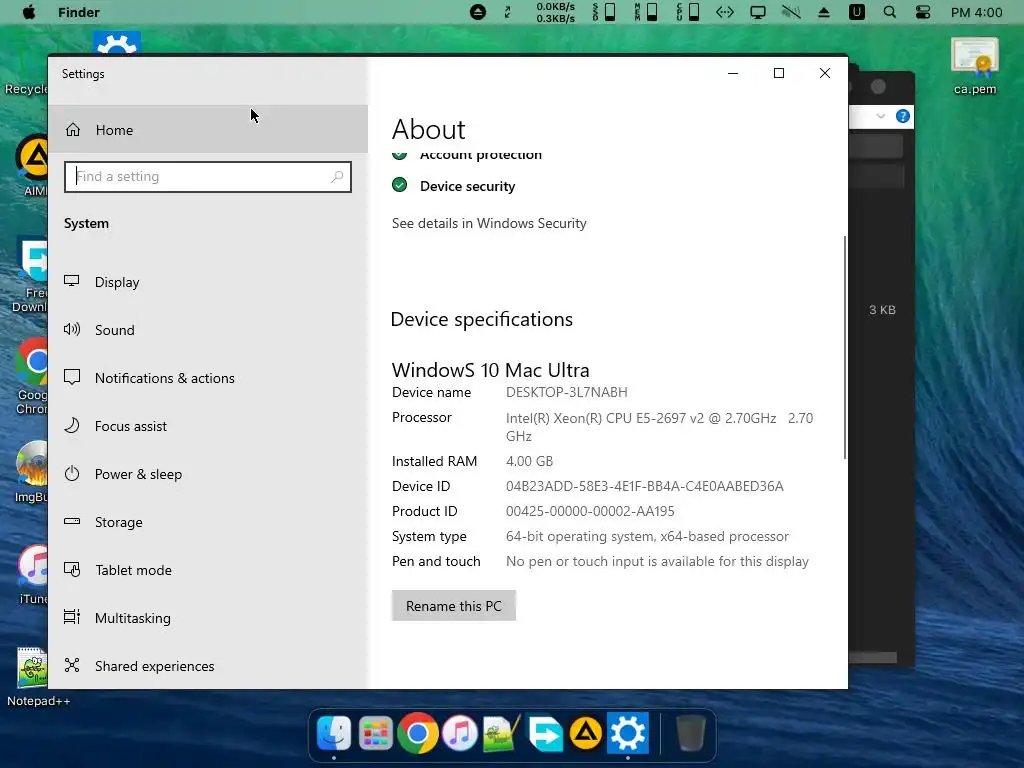Open Launchpad from the dock
The image size is (1024, 768).
pyautogui.click(x=376, y=733)
